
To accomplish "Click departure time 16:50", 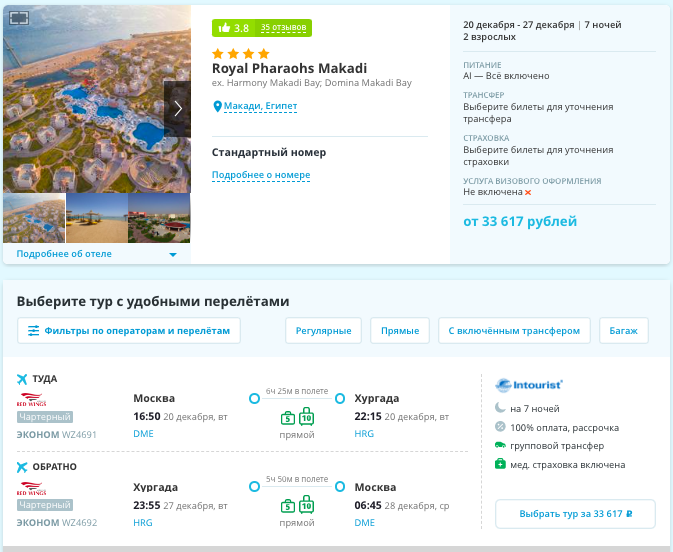I will coord(147,416).
